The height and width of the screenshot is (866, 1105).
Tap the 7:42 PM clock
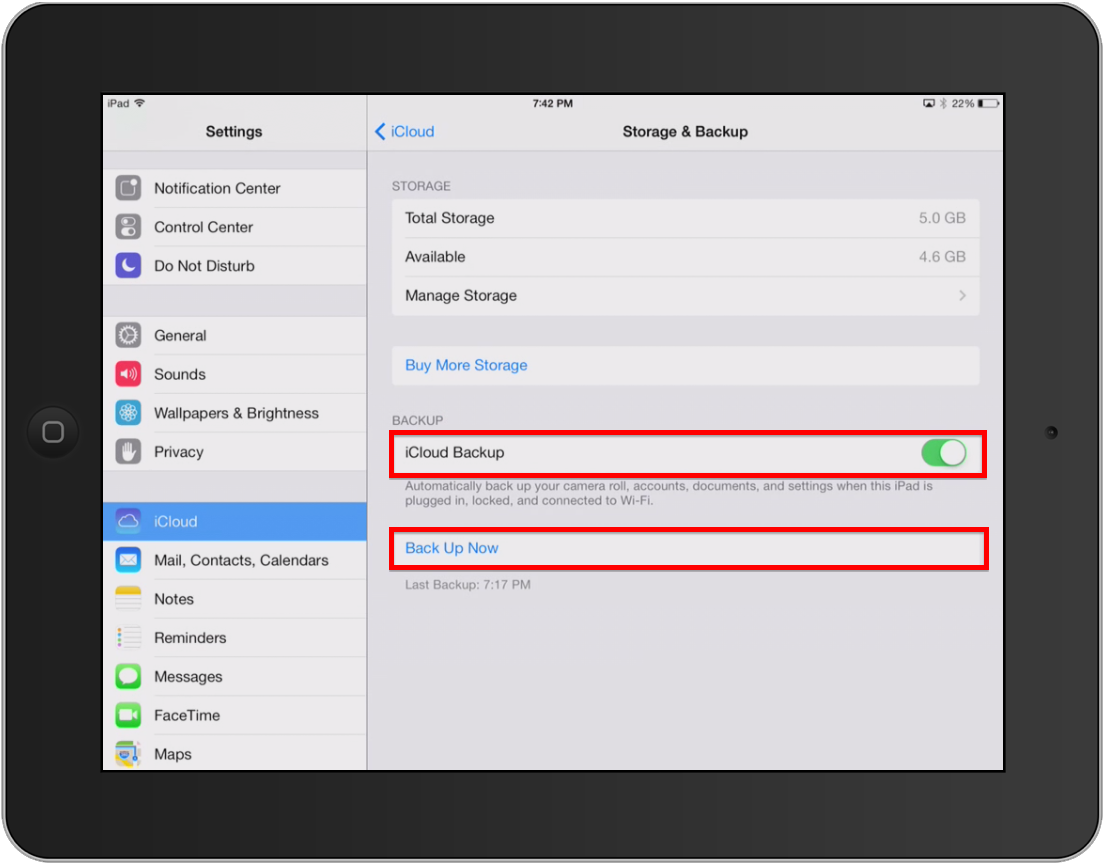552,104
